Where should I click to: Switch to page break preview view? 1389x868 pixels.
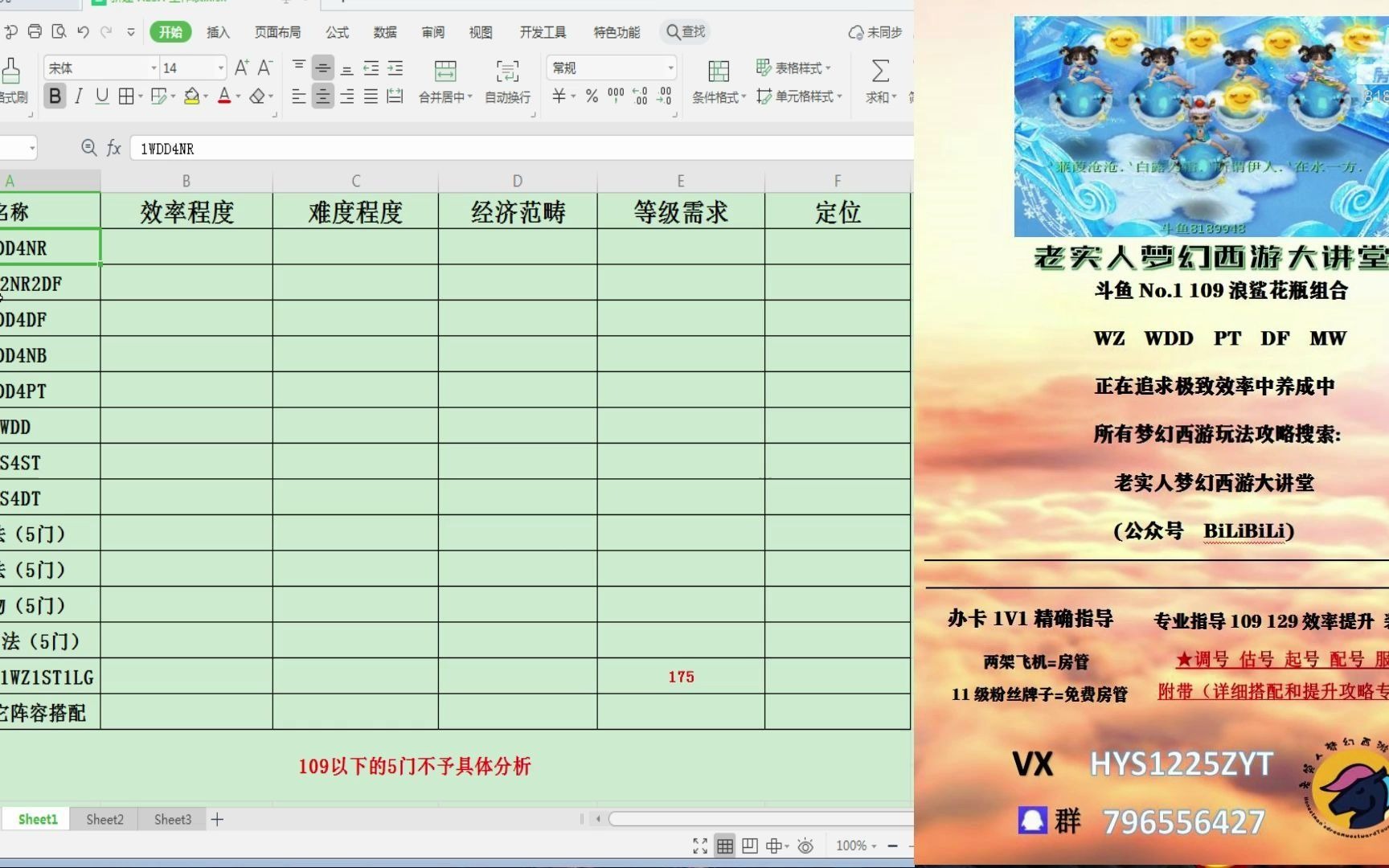[x=750, y=845]
